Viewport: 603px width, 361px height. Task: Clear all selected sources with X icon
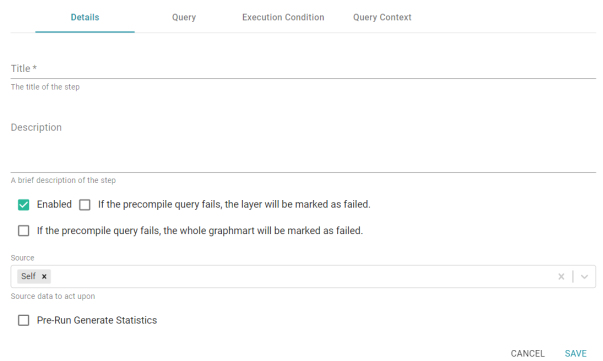click(561, 276)
